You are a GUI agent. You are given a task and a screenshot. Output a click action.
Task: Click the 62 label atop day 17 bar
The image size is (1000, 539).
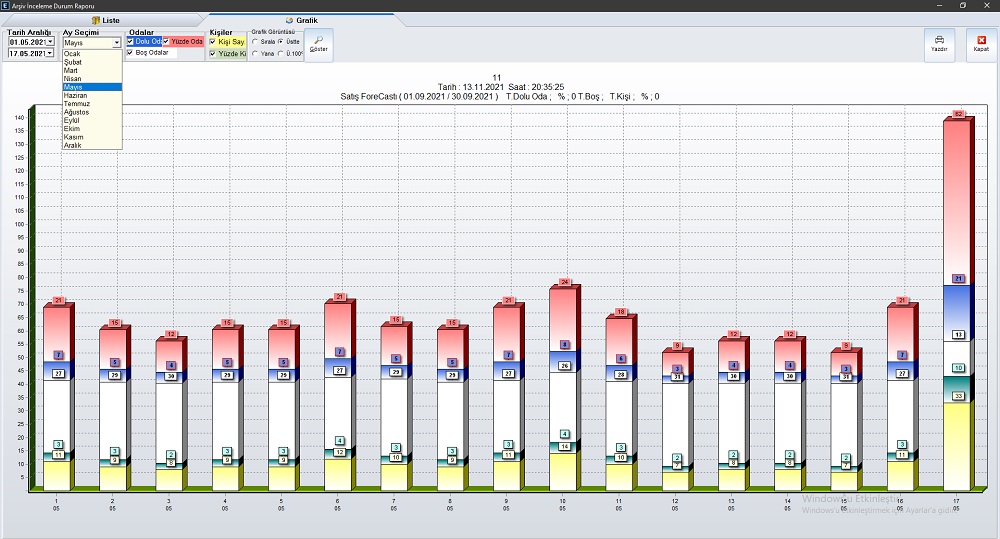pyautogui.click(x=957, y=114)
